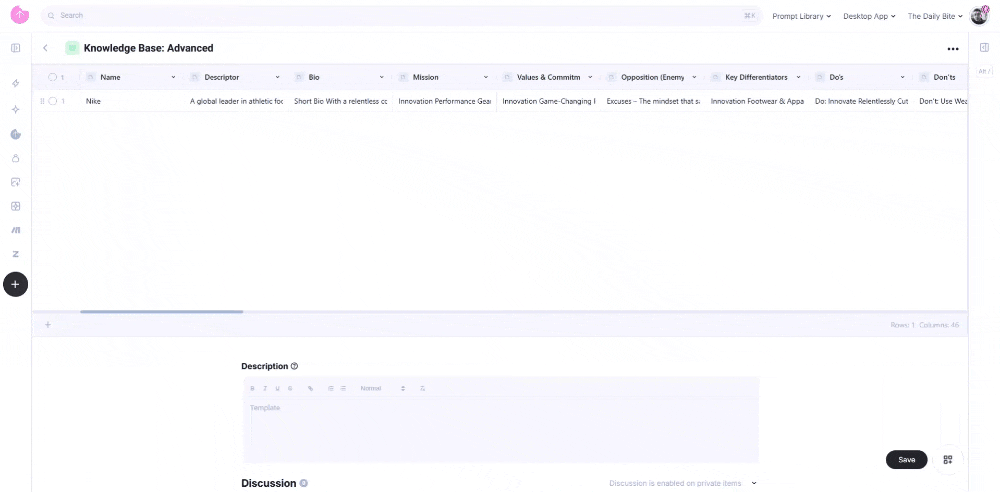Insert a link in Description editor

point(311,388)
